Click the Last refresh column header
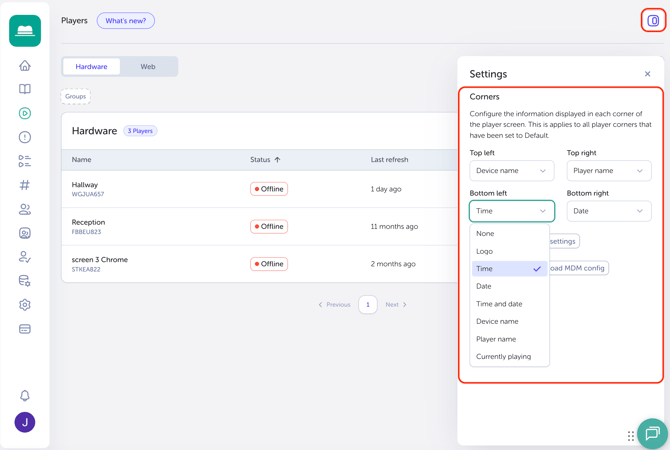This screenshot has width=670, height=450. [389, 159]
